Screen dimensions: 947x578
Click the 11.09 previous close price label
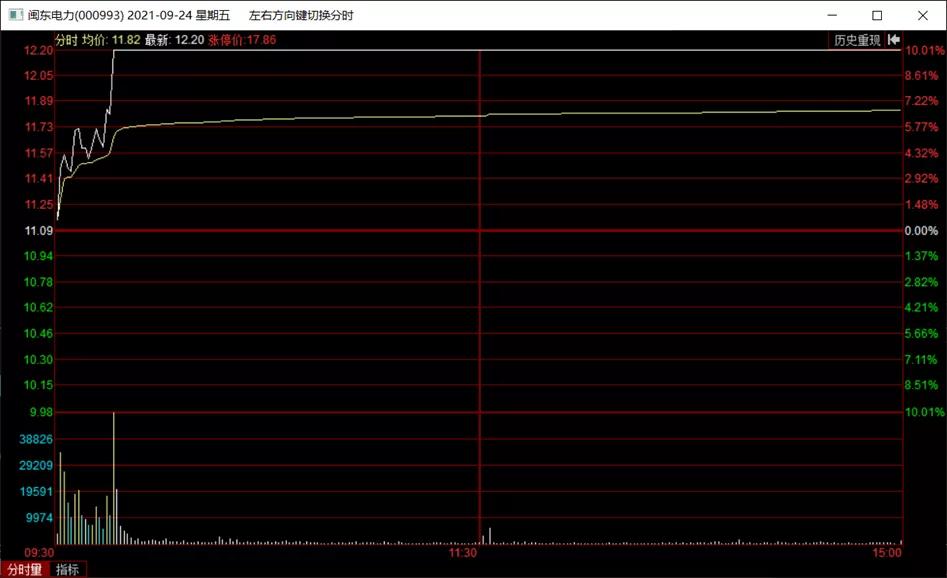pyautogui.click(x=39, y=231)
